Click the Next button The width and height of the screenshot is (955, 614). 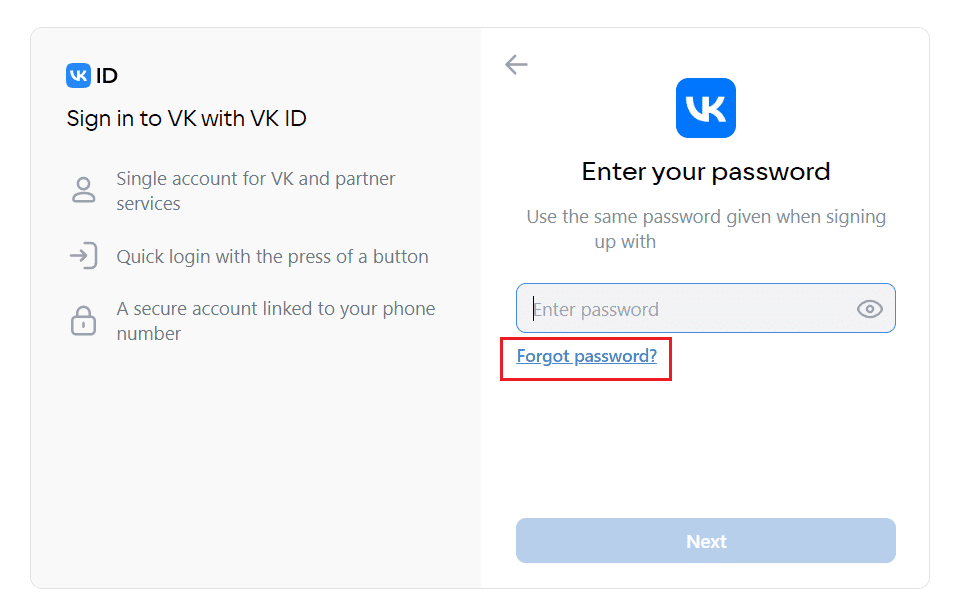pyautogui.click(x=705, y=541)
